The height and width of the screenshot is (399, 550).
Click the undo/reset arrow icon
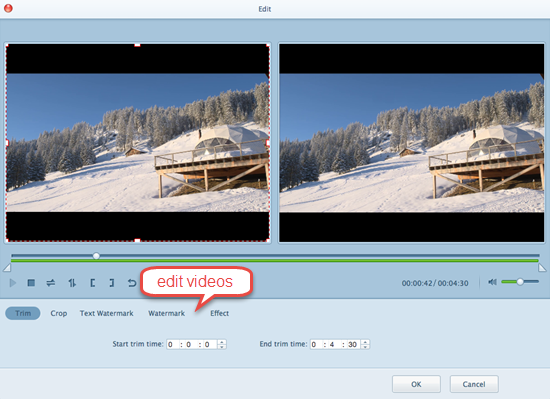[x=132, y=283]
